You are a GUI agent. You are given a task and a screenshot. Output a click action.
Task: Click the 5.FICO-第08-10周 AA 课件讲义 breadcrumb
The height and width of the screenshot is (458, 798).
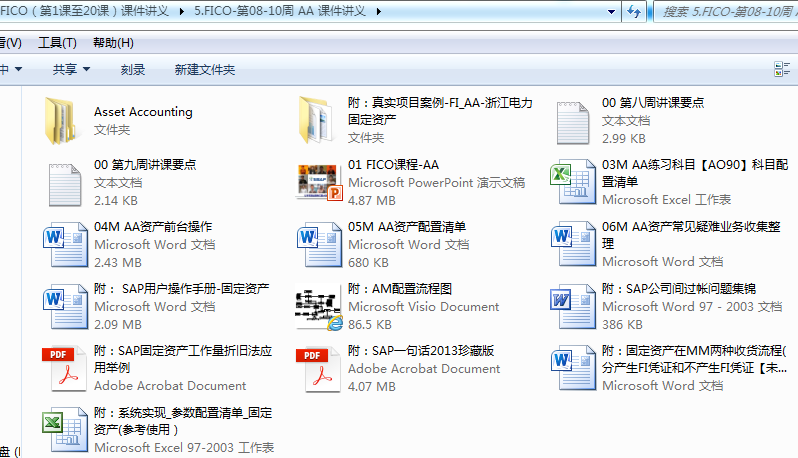pos(280,11)
